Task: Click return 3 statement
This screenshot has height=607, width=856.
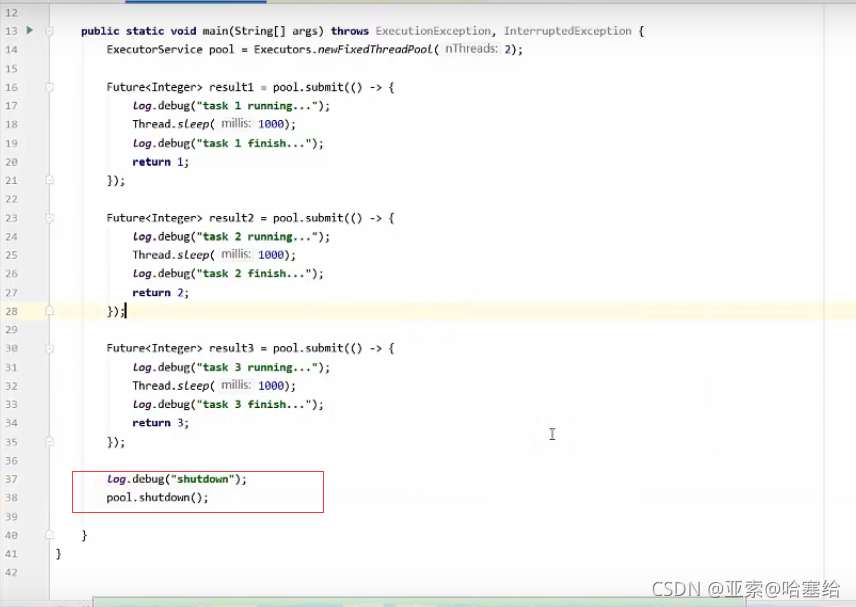Action: pyautogui.click(x=160, y=422)
